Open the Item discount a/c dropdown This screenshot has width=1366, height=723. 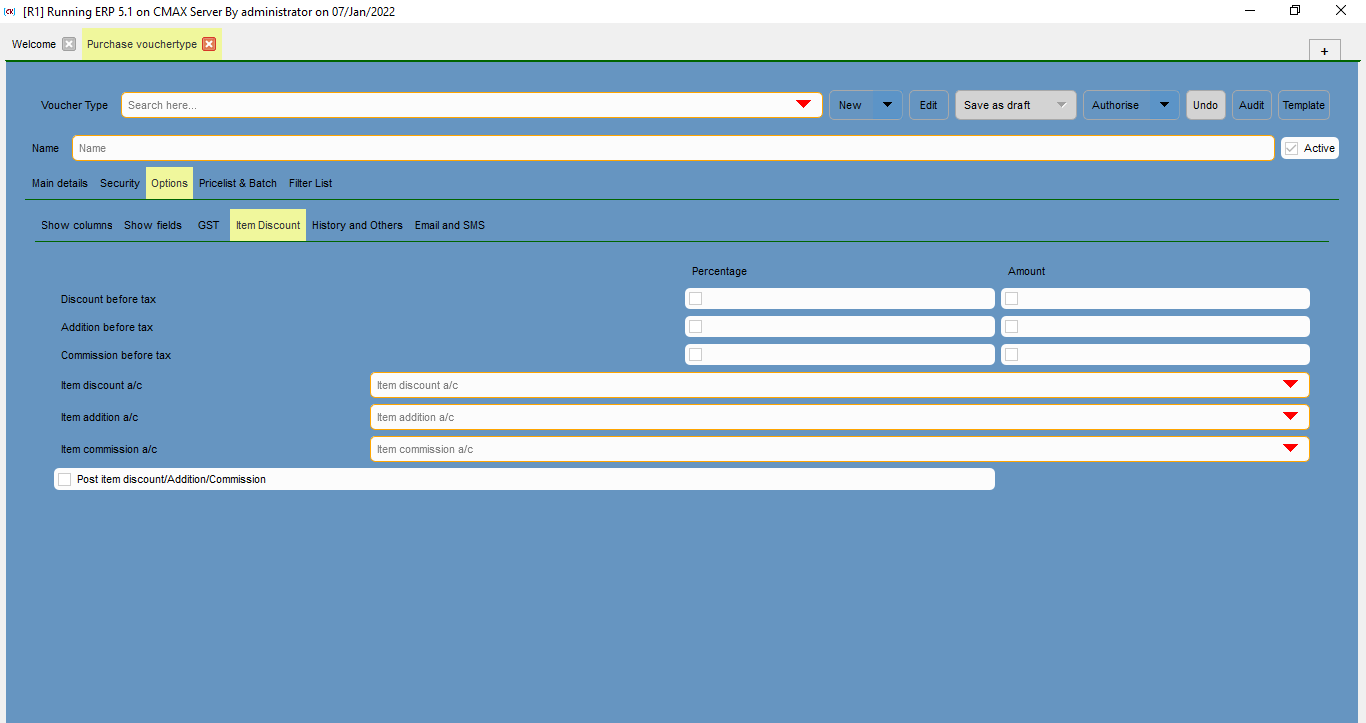click(x=1290, y=385)
